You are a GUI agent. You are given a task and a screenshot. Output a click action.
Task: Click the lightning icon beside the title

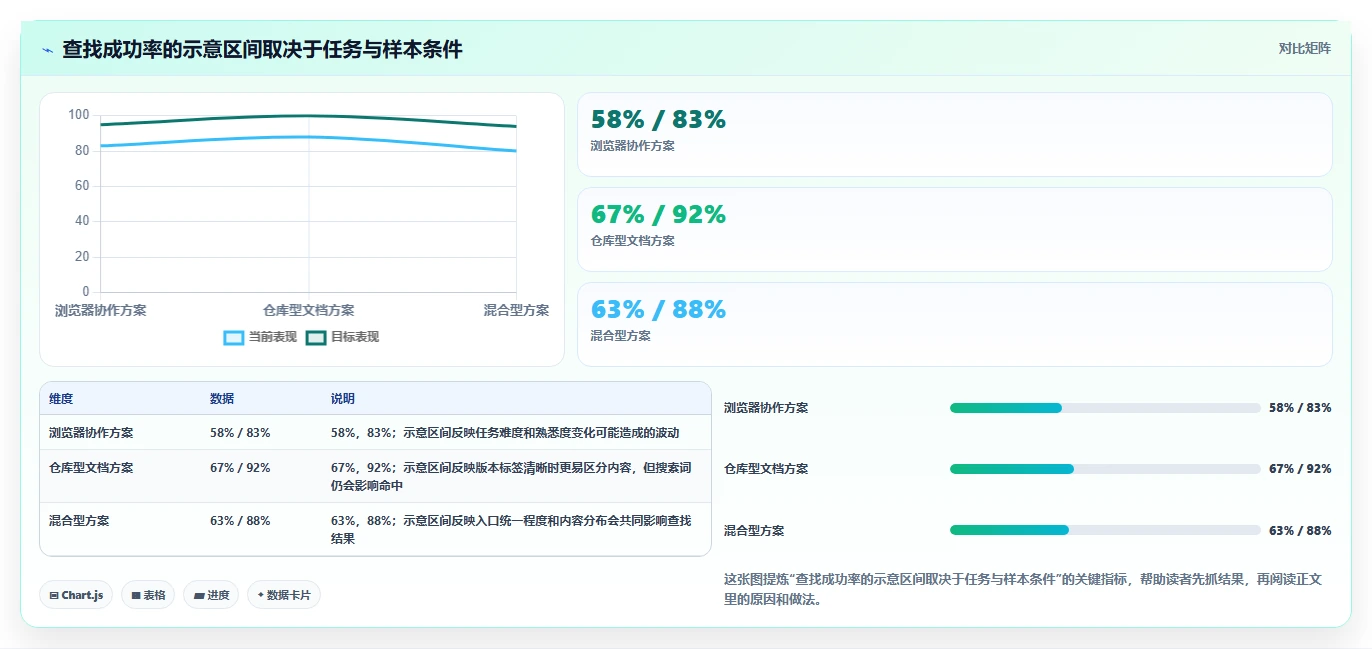coord(47,50)
